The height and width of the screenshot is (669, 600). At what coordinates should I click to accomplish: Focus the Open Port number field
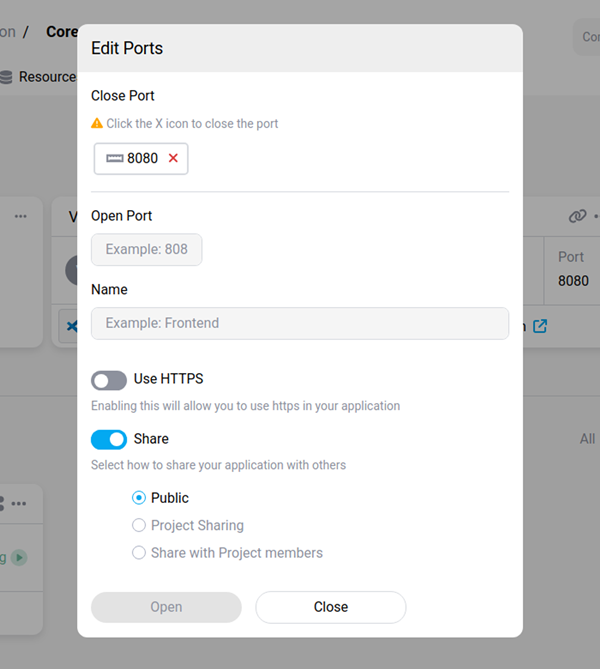coord(147,249)
